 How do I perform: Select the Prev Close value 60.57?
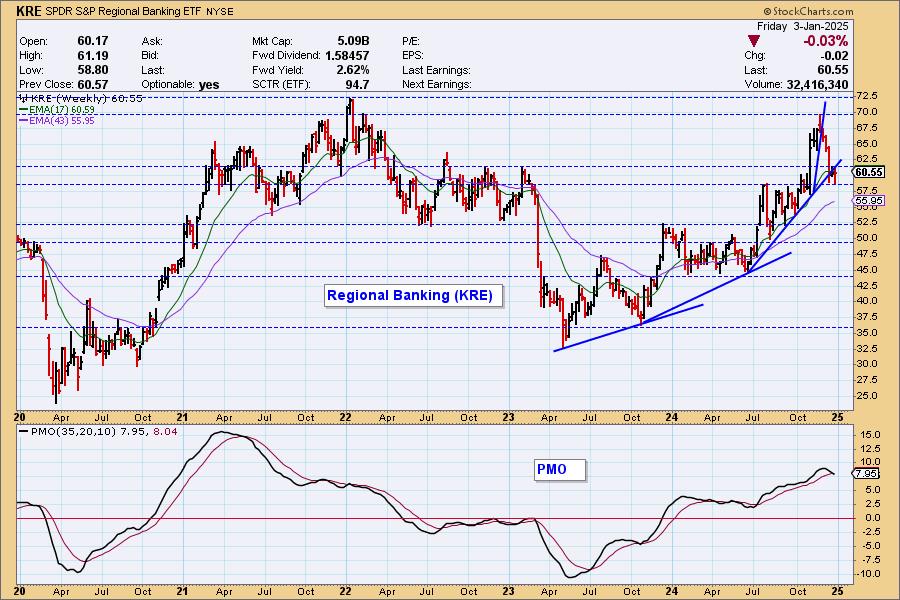93,84
